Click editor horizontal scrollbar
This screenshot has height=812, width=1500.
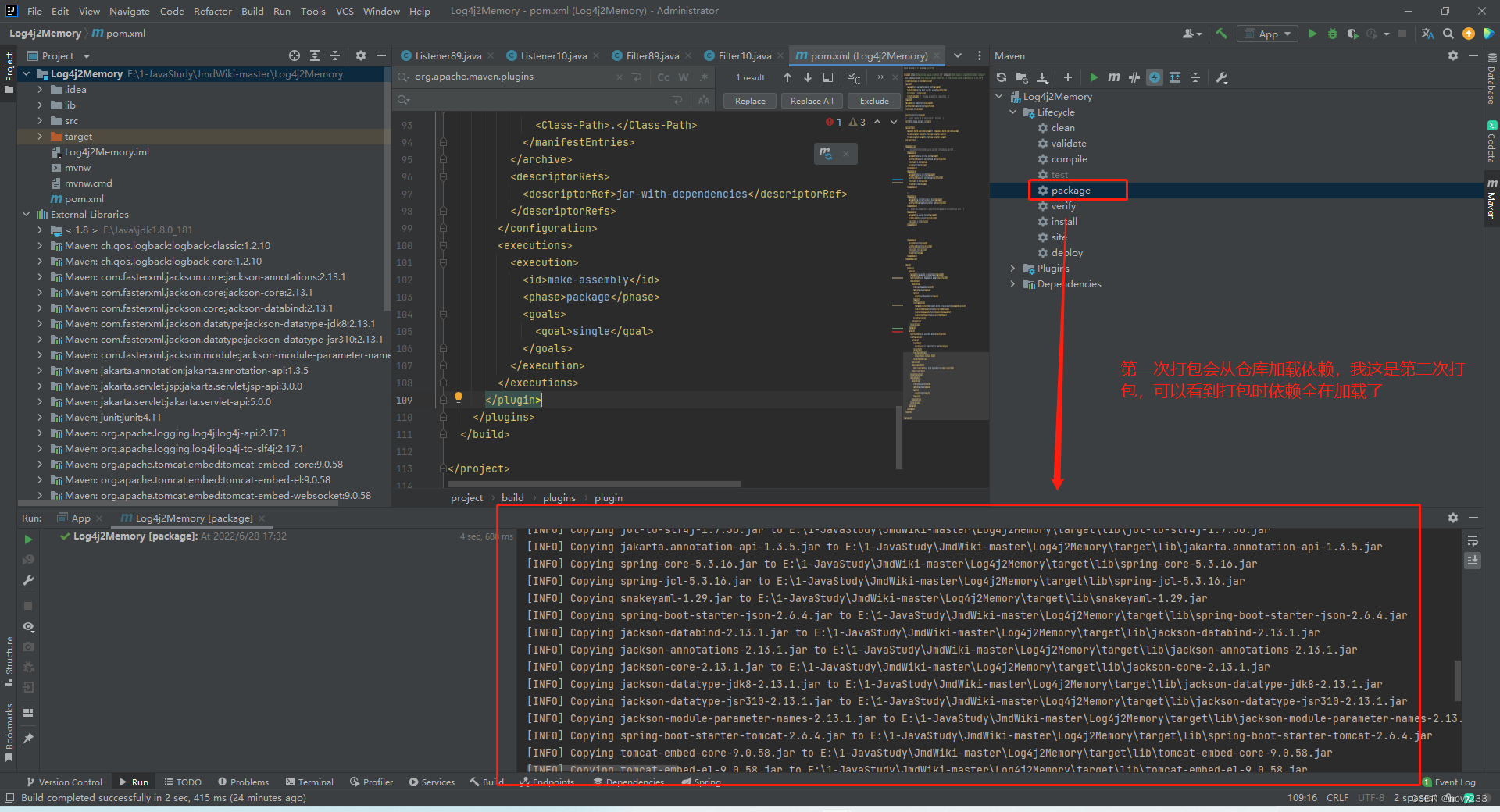tap(594, 484)
